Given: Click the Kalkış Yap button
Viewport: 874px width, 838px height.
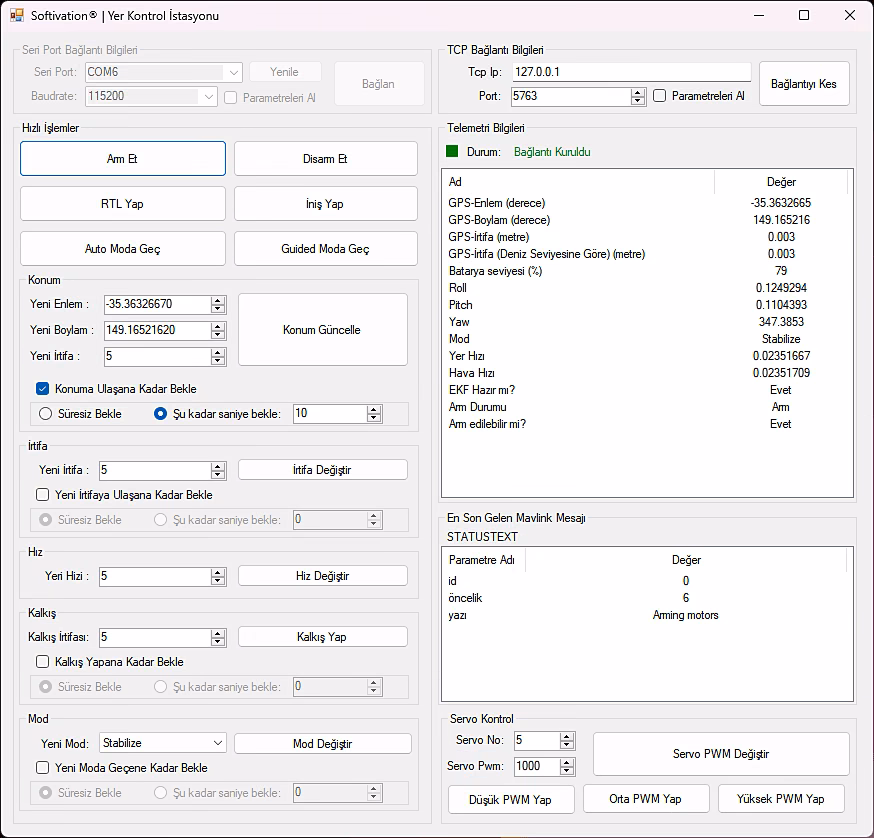Looking at the screenshot, I should click(323, 637).
